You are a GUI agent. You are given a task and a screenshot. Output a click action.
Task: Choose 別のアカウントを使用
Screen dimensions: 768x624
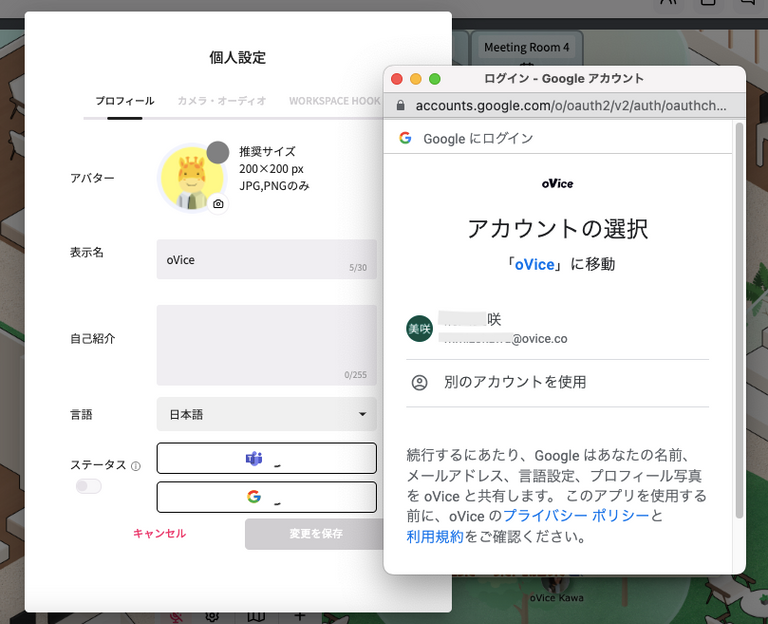click(x=557, y=382)
